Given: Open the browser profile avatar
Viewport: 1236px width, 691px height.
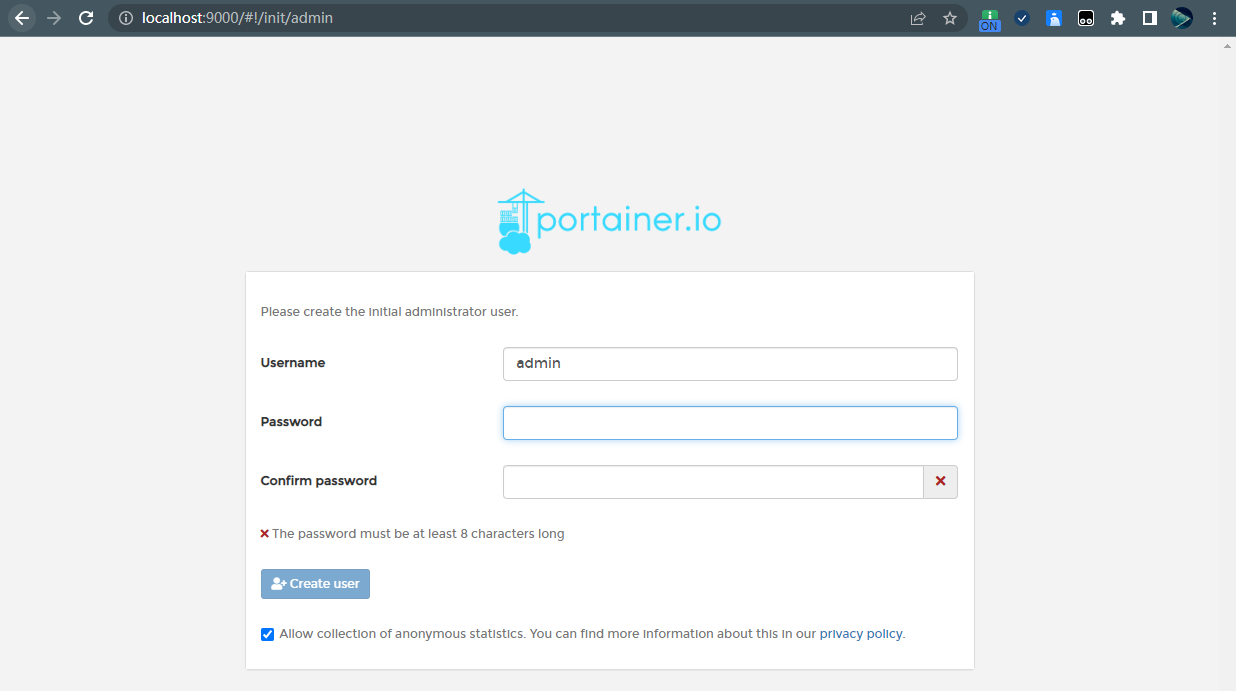Looking at the screenshot, I should (1182, 18).
